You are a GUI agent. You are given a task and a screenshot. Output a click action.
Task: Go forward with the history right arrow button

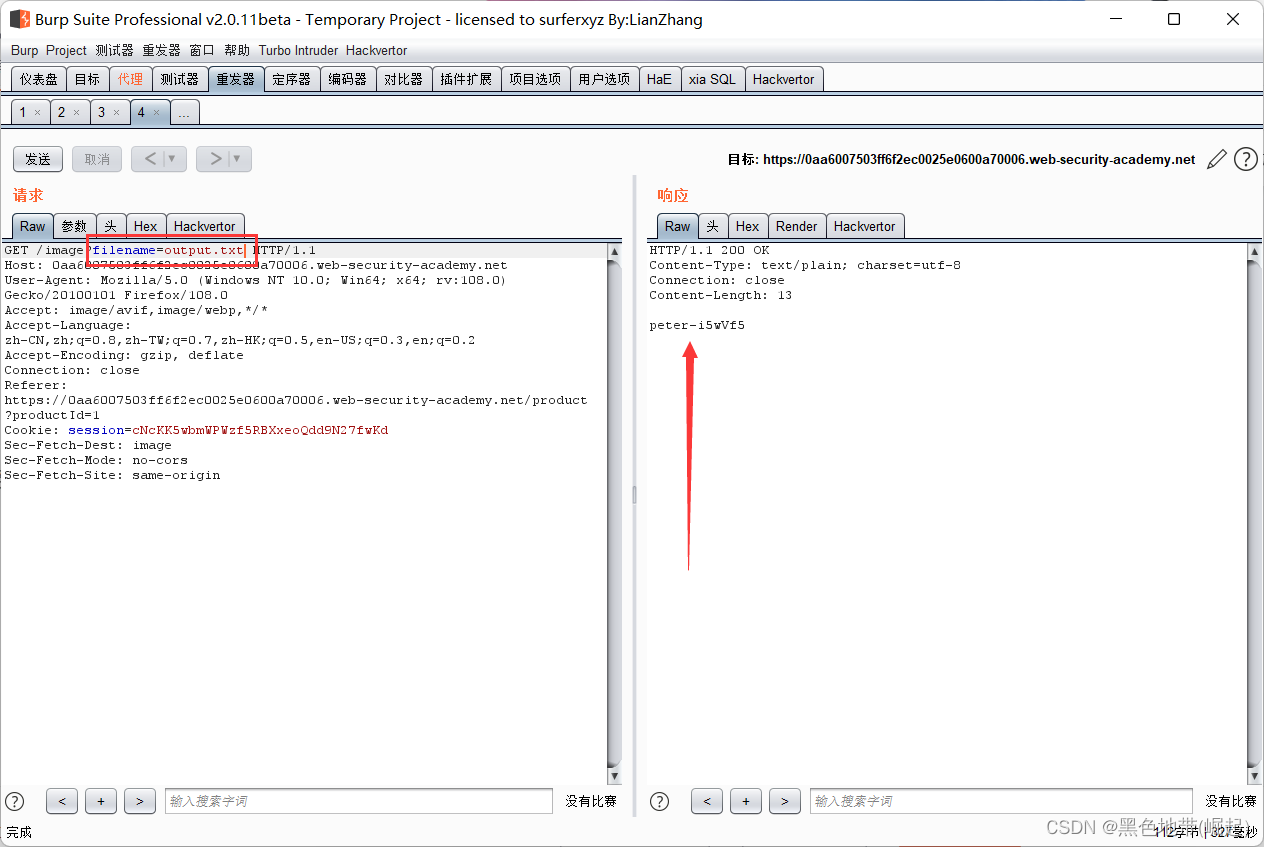(213, 159)
